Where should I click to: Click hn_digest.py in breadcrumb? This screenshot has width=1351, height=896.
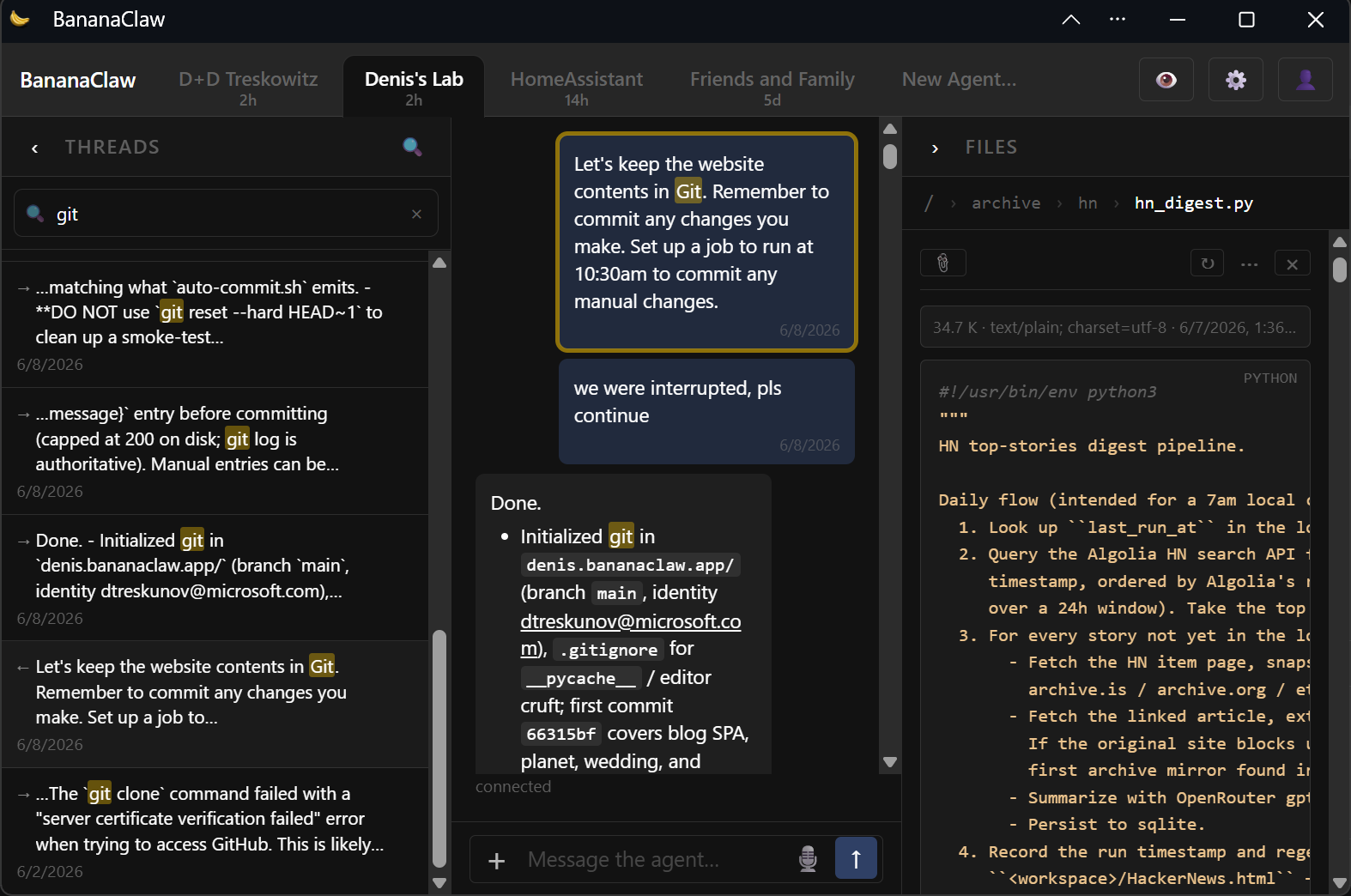click(x=1193, y=203)
